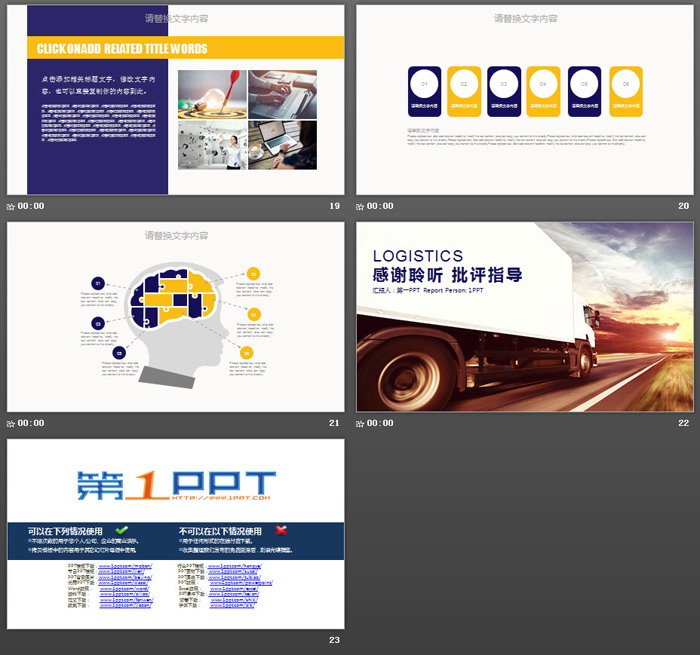Image resolution: width=700 pixels, height=655 pixels.
Task: Select the slide 20 thumbnail with six numbered cards
Action: (x=524, y=100)
